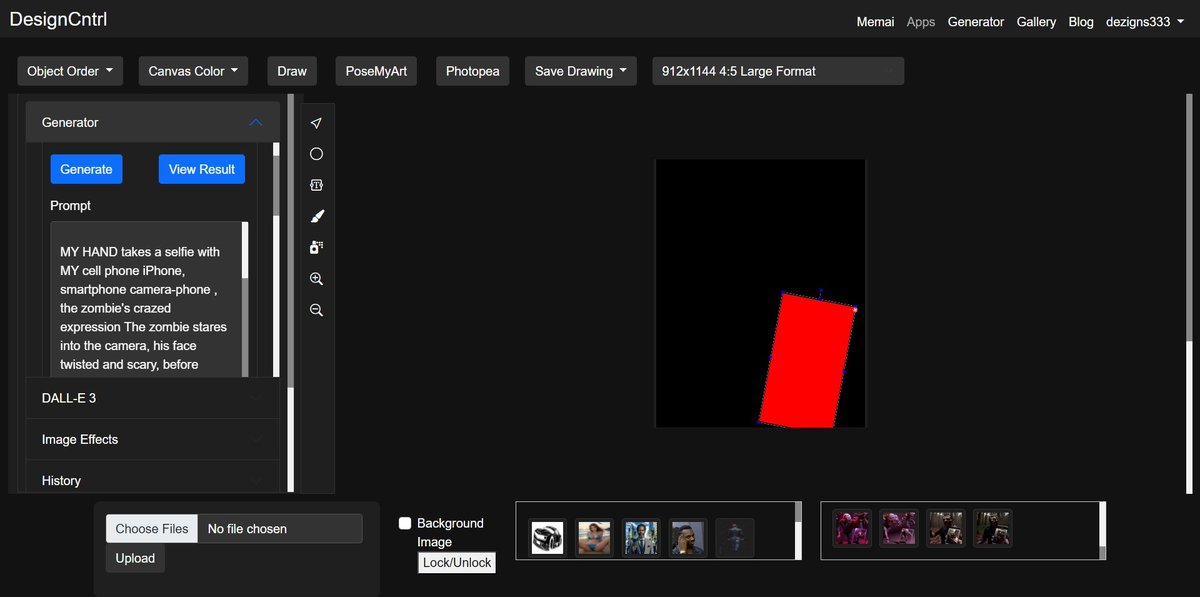Click the Generate button
This screenshot has width=1200, height=597.
(86, 169)
